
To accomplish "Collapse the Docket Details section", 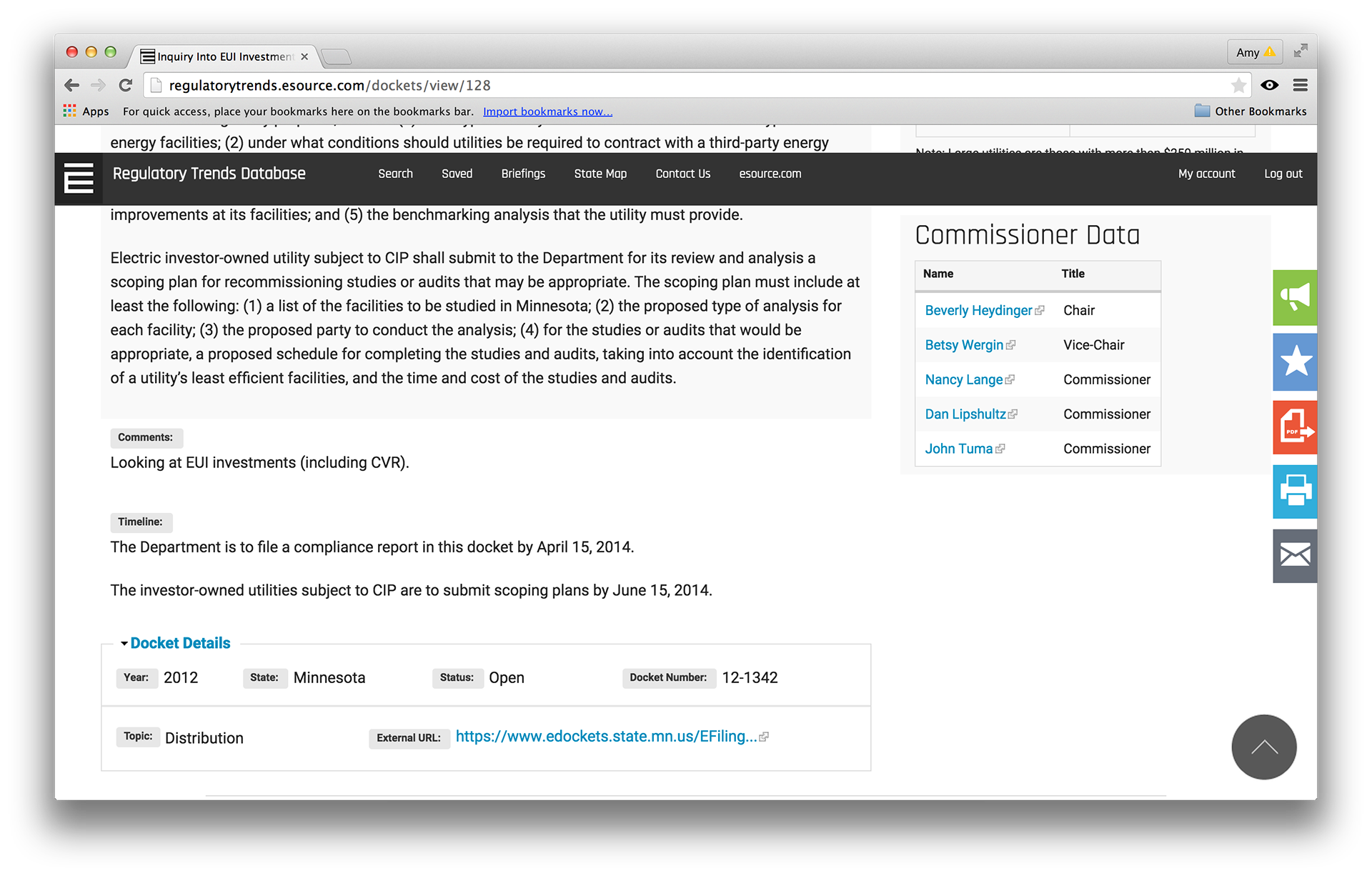I will [179, 643].
